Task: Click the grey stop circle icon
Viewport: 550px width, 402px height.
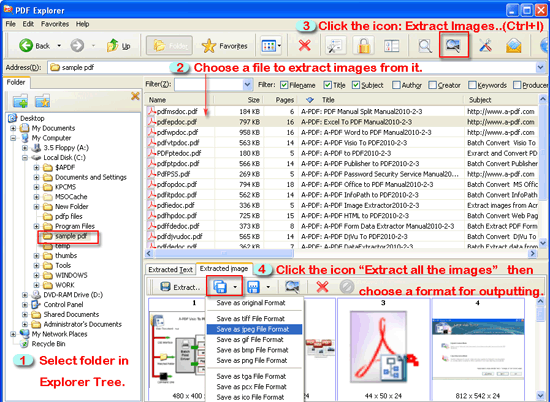Action: coord(347,287)
